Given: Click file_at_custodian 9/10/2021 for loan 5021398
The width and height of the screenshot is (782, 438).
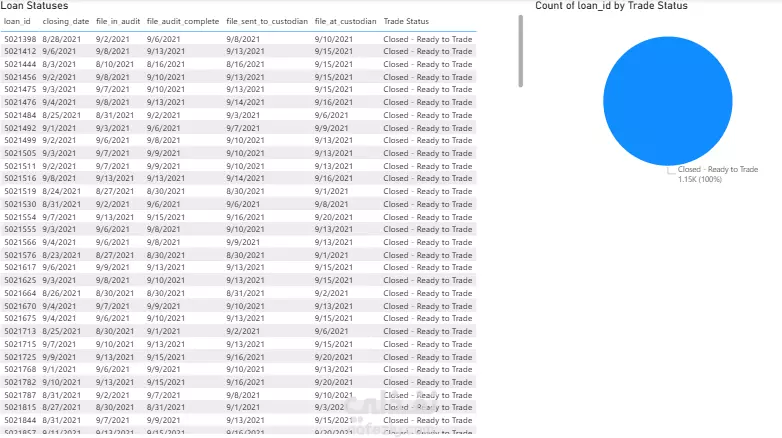Looking at the screenshot, I should point(334,39).
